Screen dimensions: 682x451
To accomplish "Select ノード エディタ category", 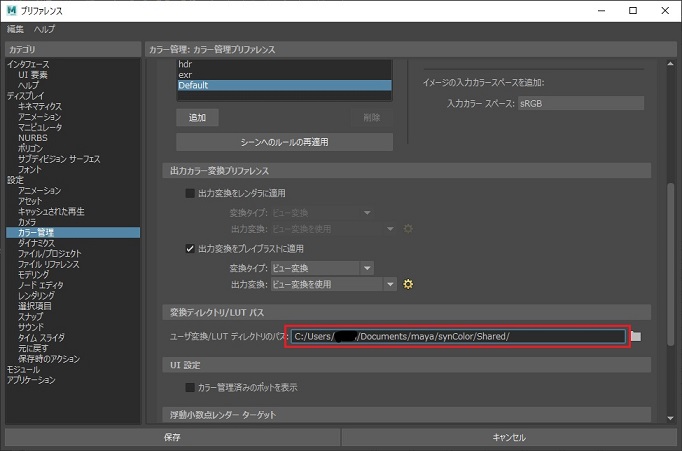I will (41, 285).
